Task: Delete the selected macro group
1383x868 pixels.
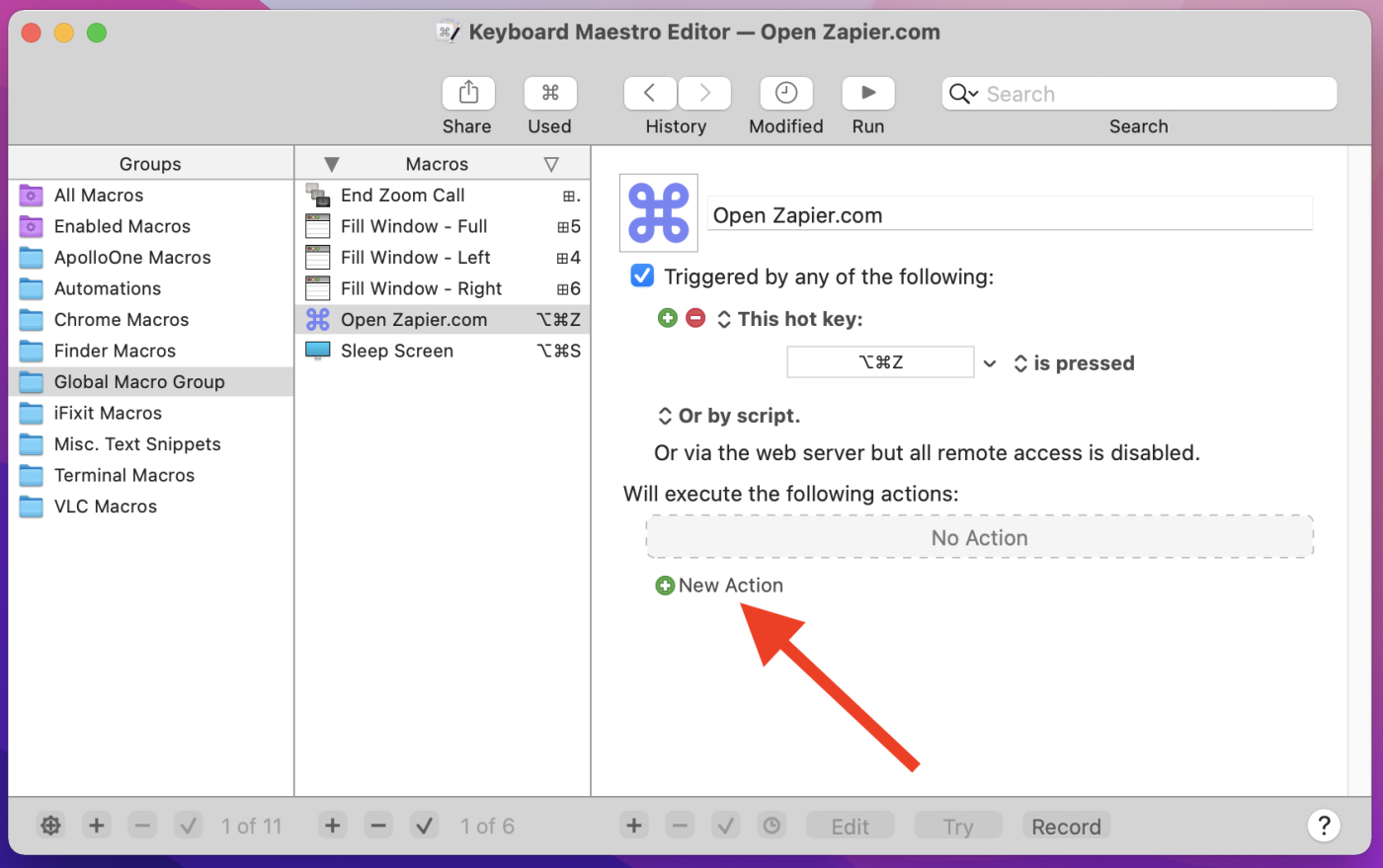Action: pos(143,826)
